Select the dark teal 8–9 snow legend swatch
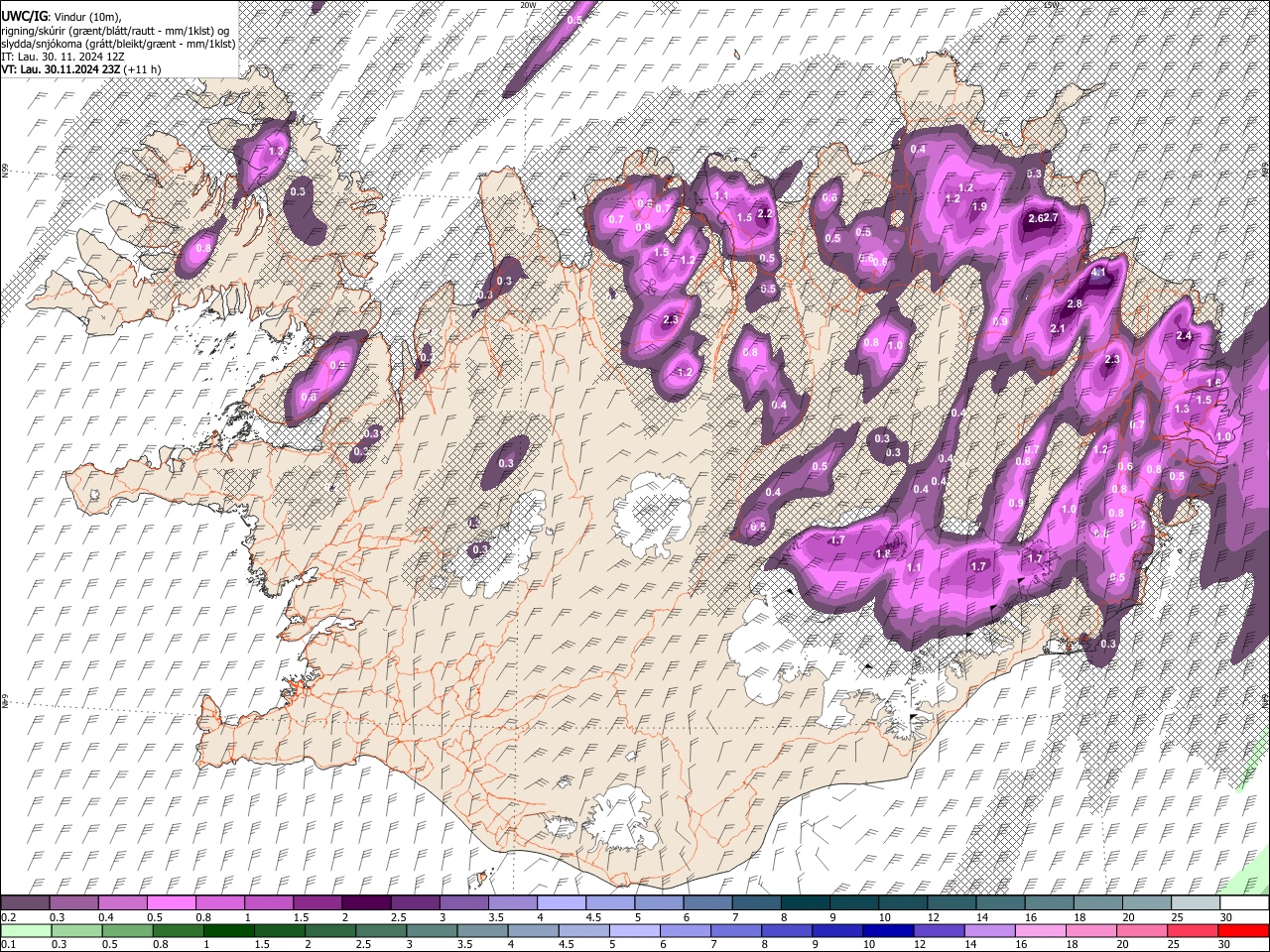The width and height of the screenshot is (1270, 952). (804, 903)
